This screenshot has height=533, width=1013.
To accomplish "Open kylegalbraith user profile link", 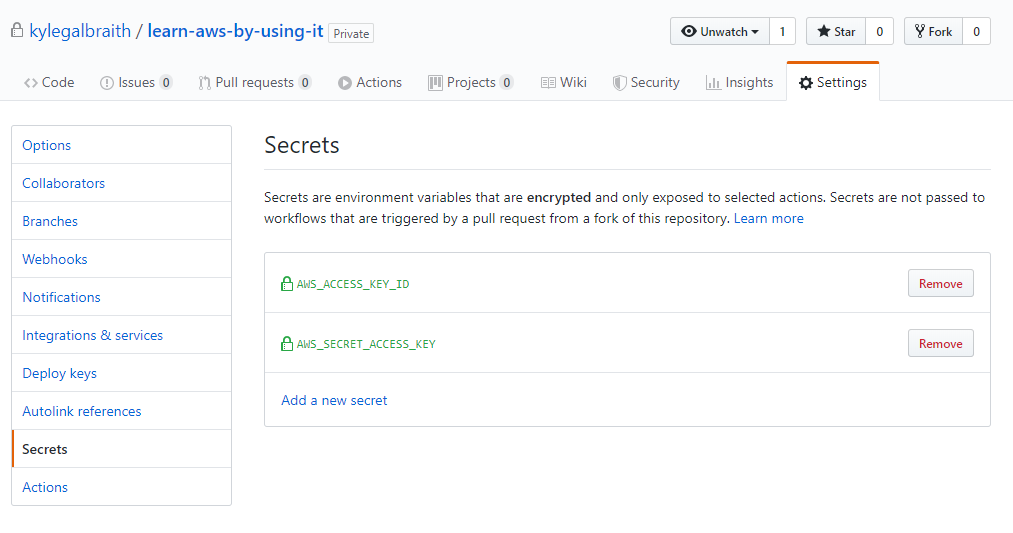I will (x=80, y=30).
